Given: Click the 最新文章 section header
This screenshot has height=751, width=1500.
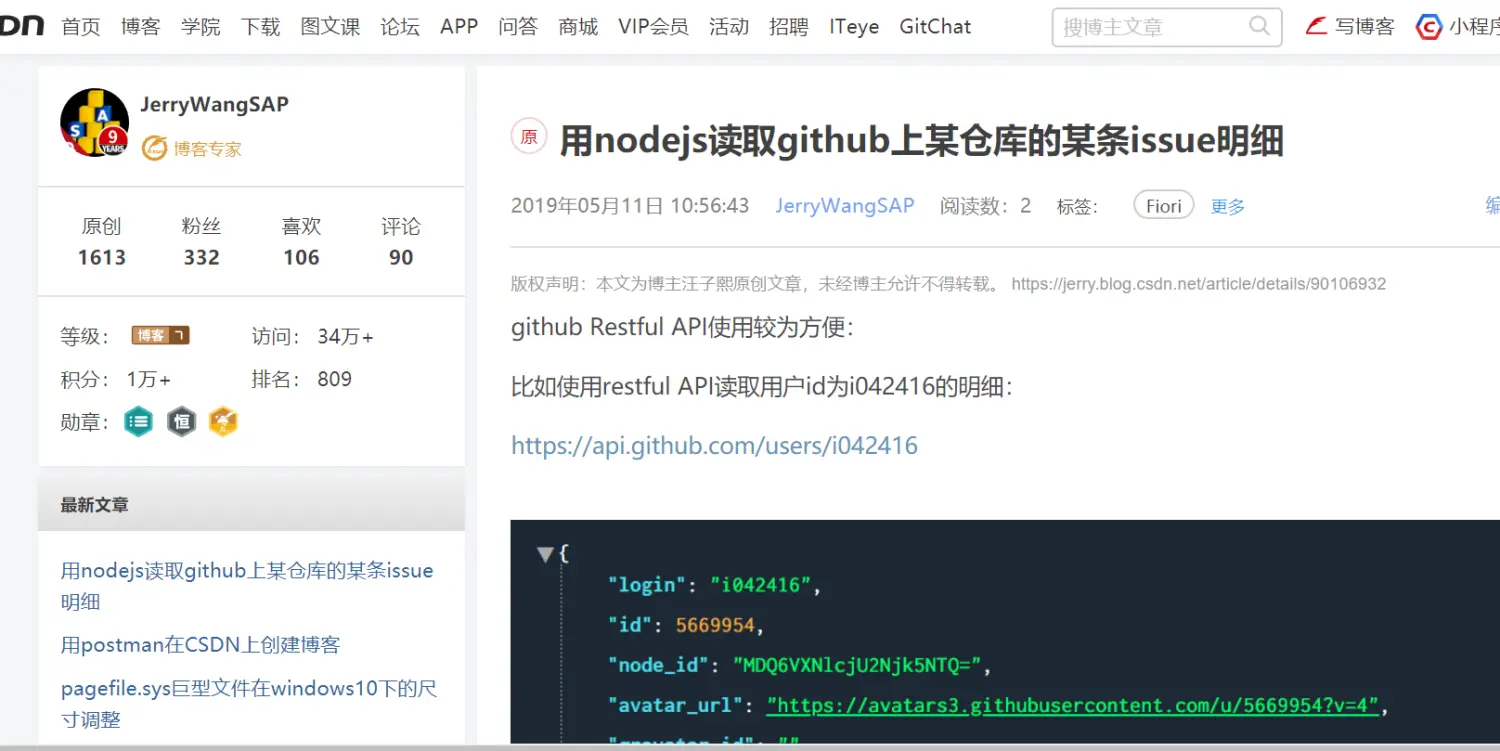Looking at the screenshot, I should tap(251, 505).
